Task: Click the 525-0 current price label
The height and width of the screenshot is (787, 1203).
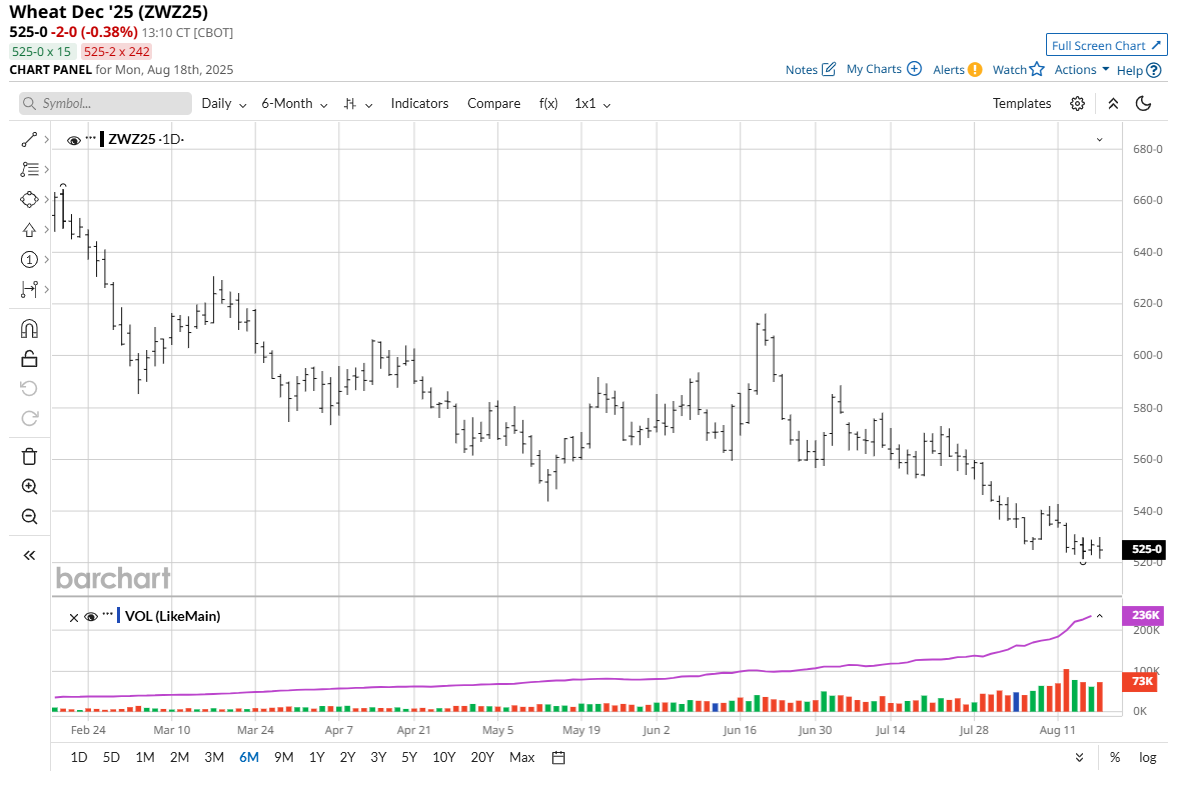Action: tap(1146, 549)
